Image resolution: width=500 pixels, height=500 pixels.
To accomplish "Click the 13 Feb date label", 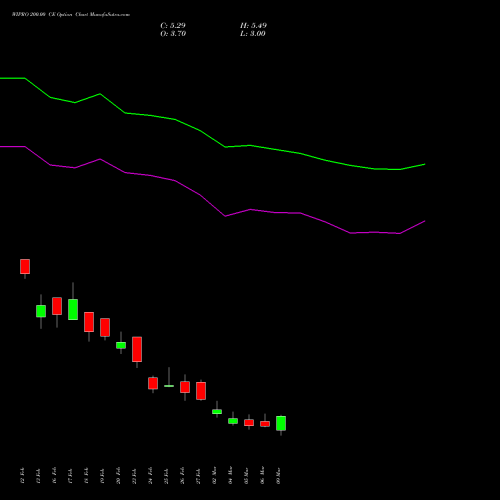I will pyautogui.click(x=38, y=476).
